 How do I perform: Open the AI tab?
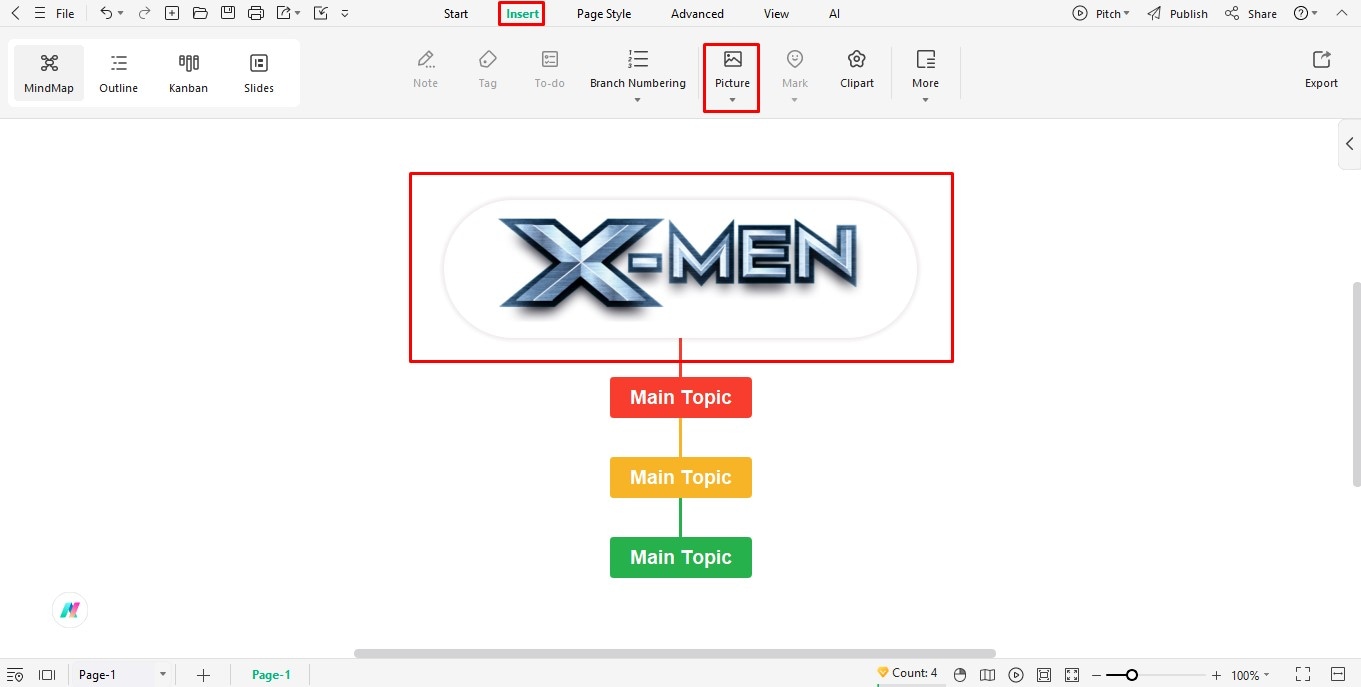[835, 14]
